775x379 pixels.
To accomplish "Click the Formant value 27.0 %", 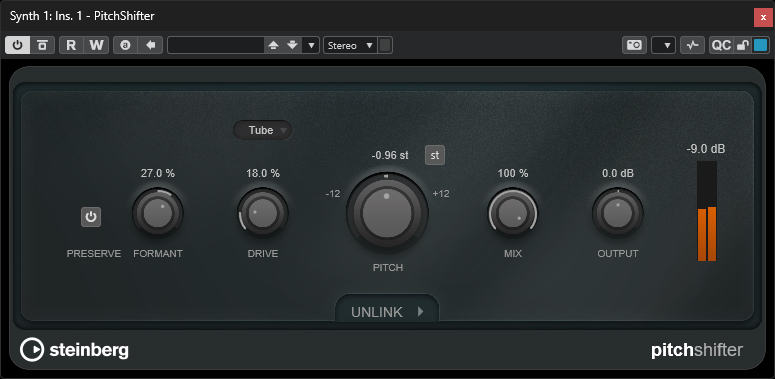I will click(158, 173).
